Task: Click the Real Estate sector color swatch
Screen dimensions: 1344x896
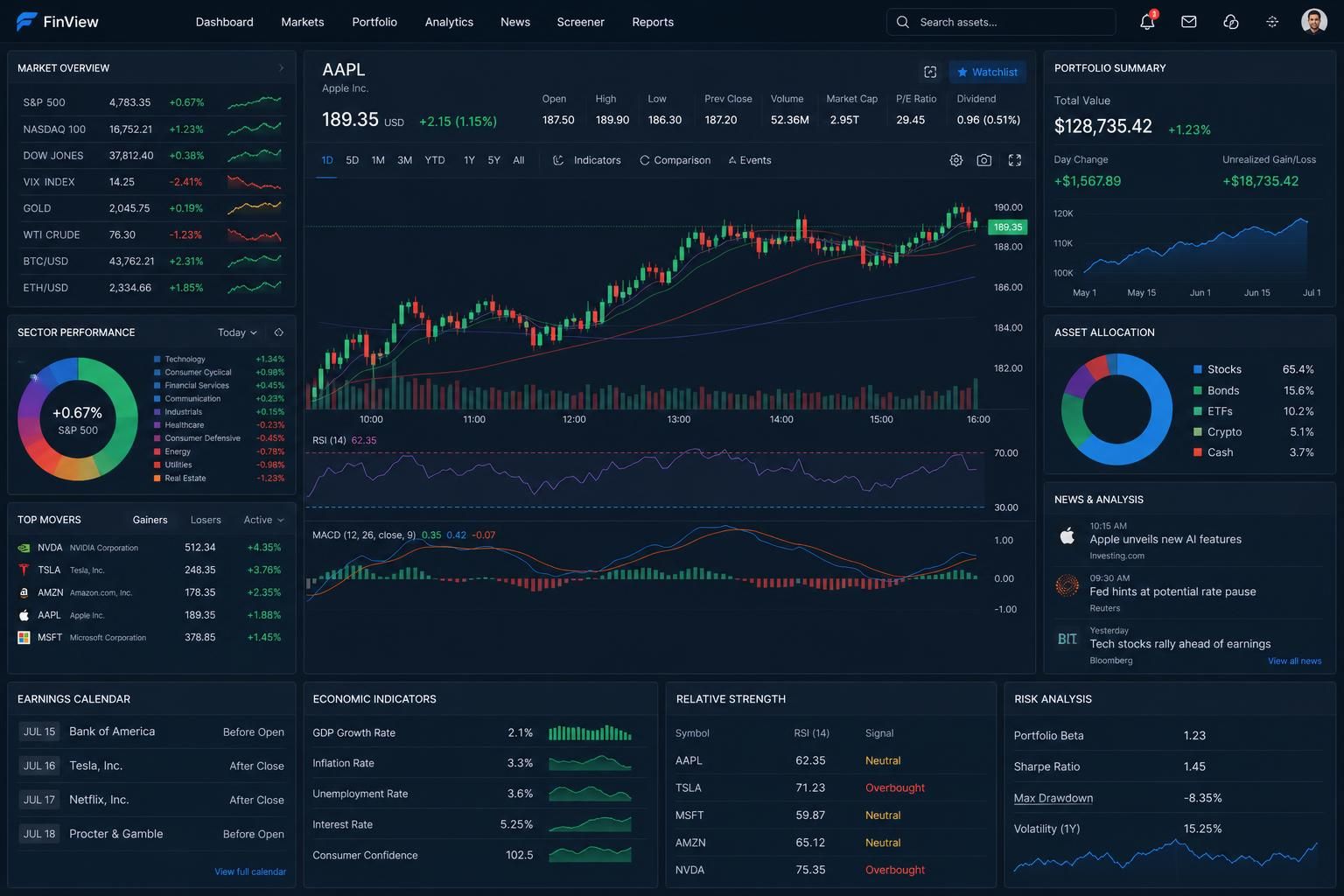Action: pyautogui.click(x=157, y=478)
